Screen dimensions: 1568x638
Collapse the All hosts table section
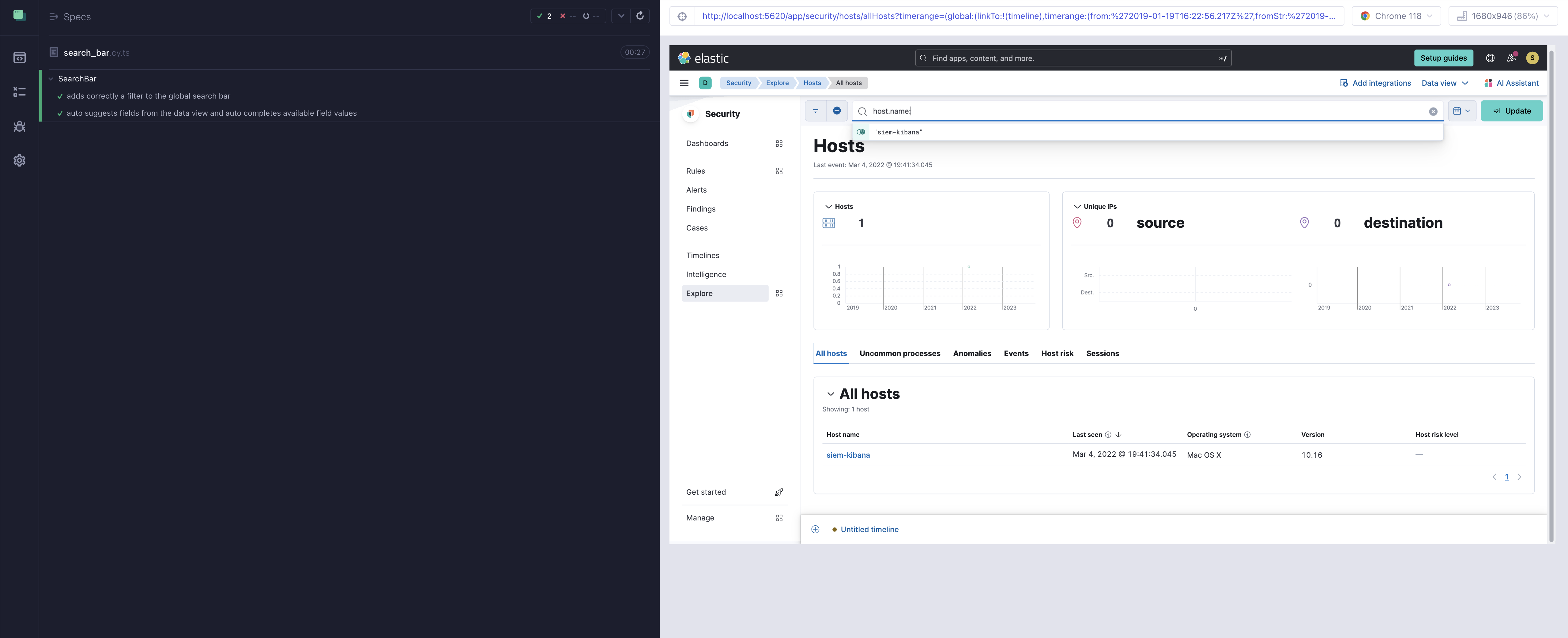tap(830, 394)
